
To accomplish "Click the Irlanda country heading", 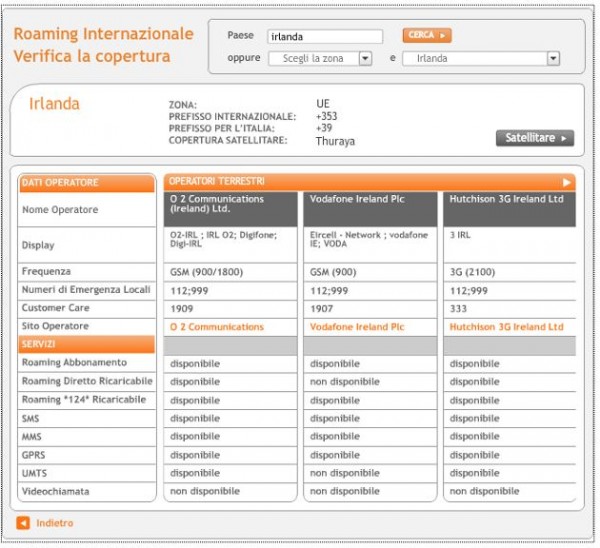I will 54,104.
